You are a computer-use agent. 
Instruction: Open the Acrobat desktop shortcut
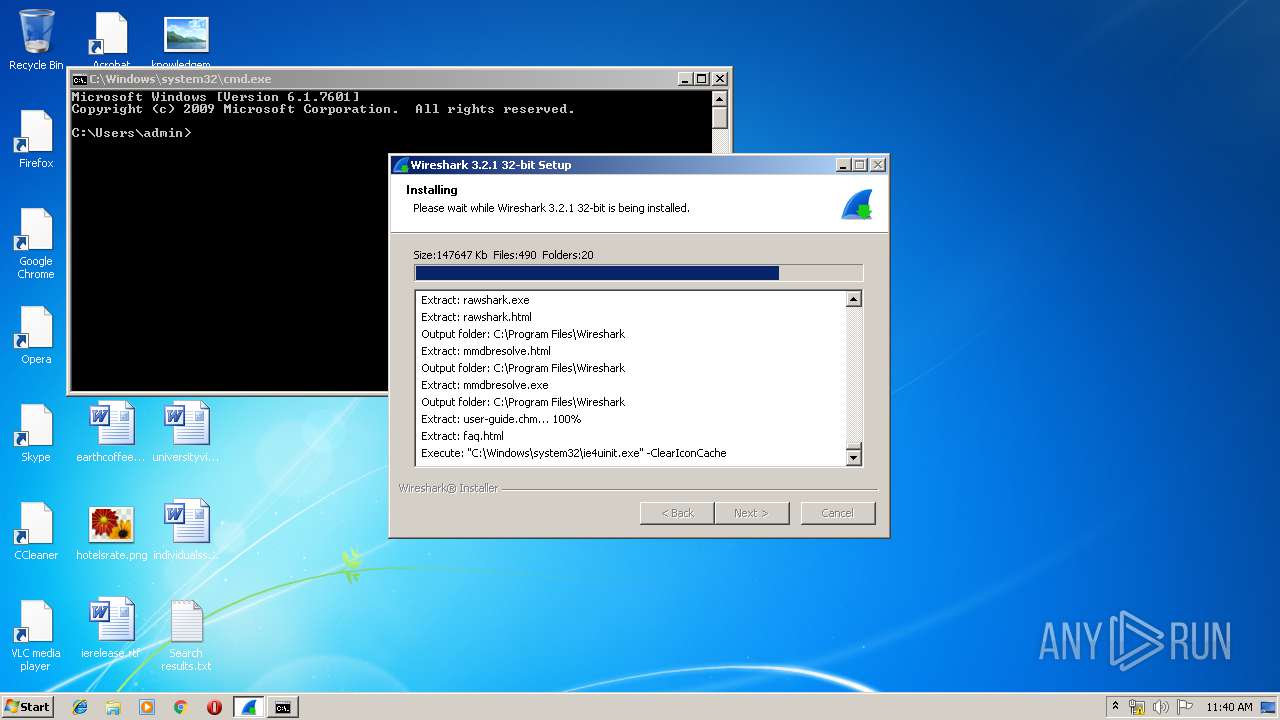tap(111, 40)
